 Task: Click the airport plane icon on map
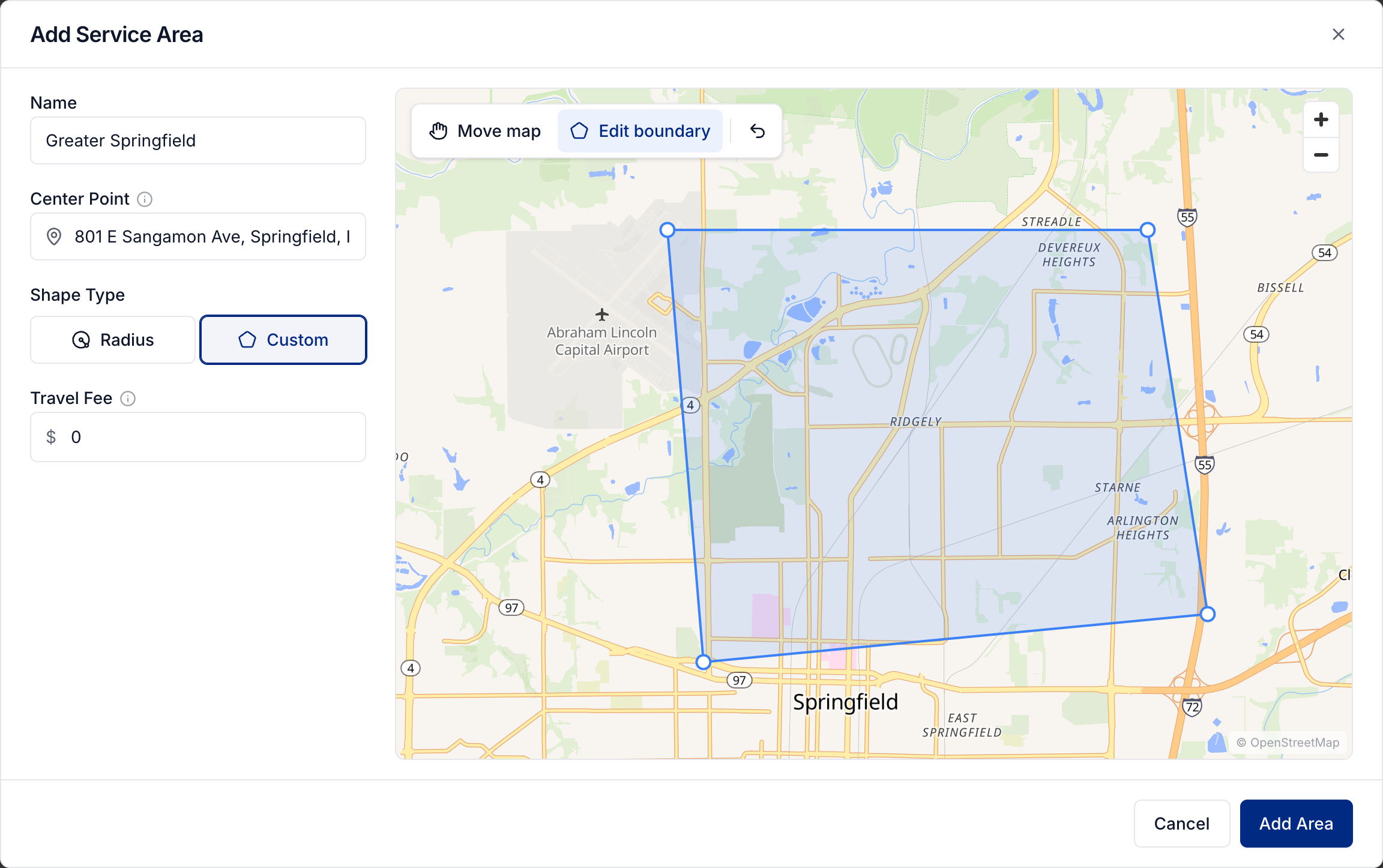pyautogui.click(x=602, y=315)
